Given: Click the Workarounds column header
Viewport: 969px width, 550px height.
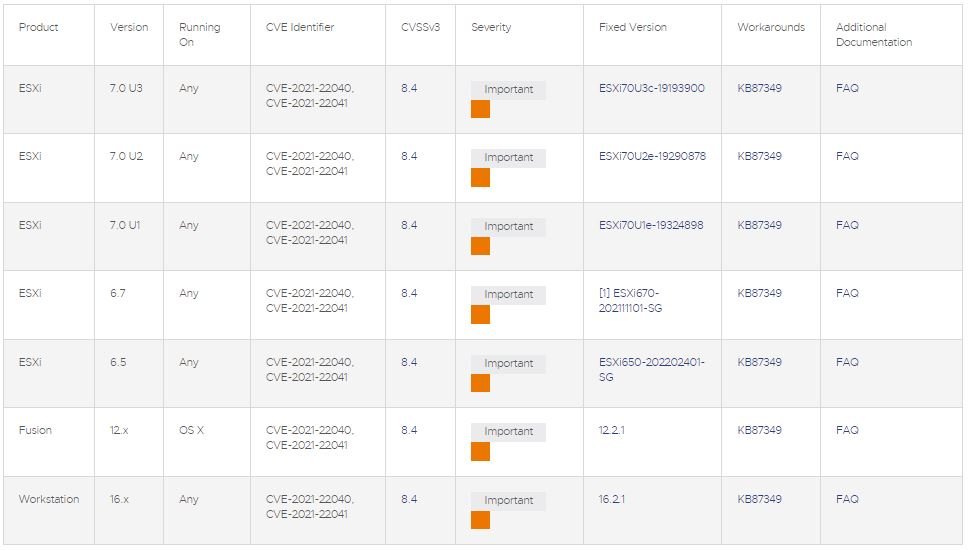Looking at the screenshot, I should [771, 27].
